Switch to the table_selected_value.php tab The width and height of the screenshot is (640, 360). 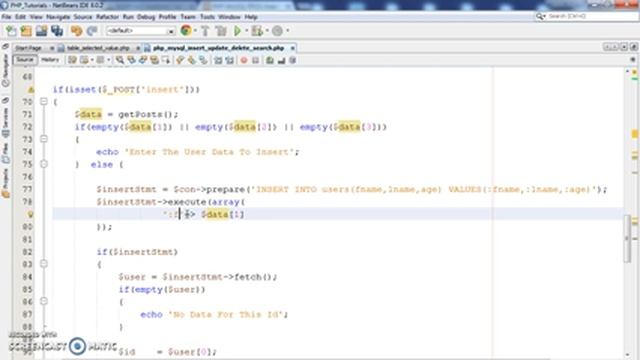(x=98, y=48)
